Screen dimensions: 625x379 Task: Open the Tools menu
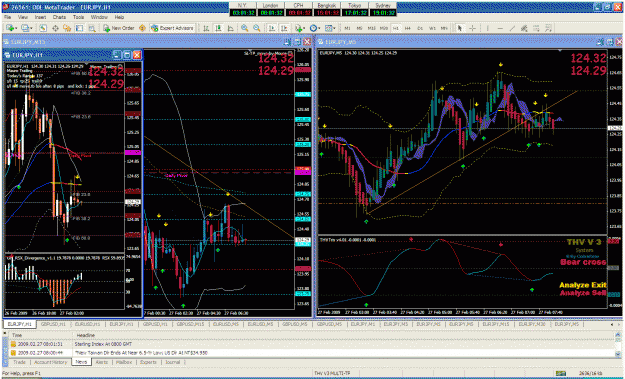click(79, 17)
